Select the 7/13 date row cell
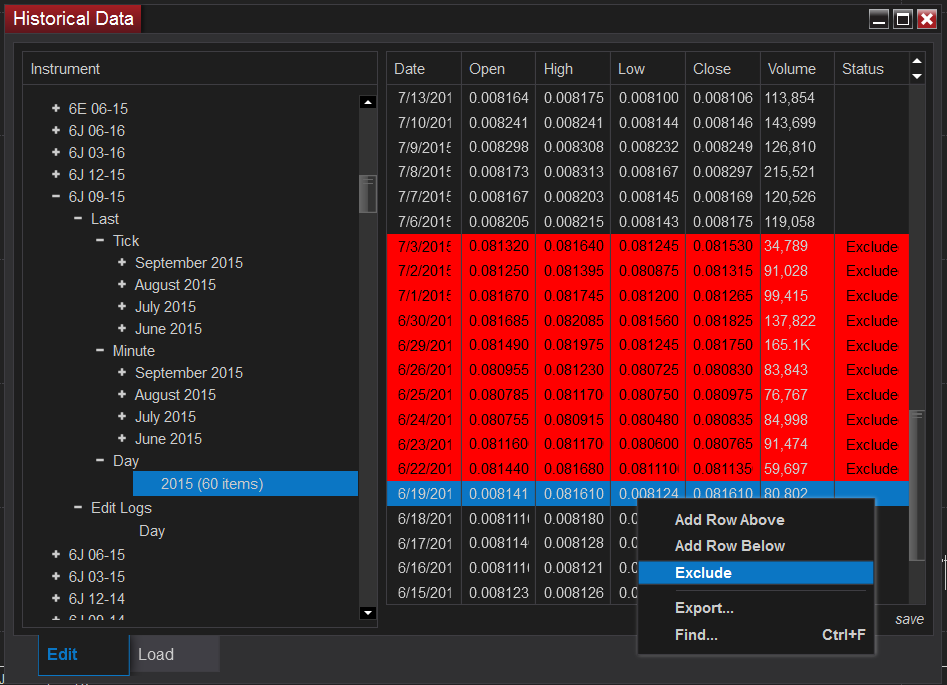The width and height of the screenshot is (947, 685). point(424,98)
